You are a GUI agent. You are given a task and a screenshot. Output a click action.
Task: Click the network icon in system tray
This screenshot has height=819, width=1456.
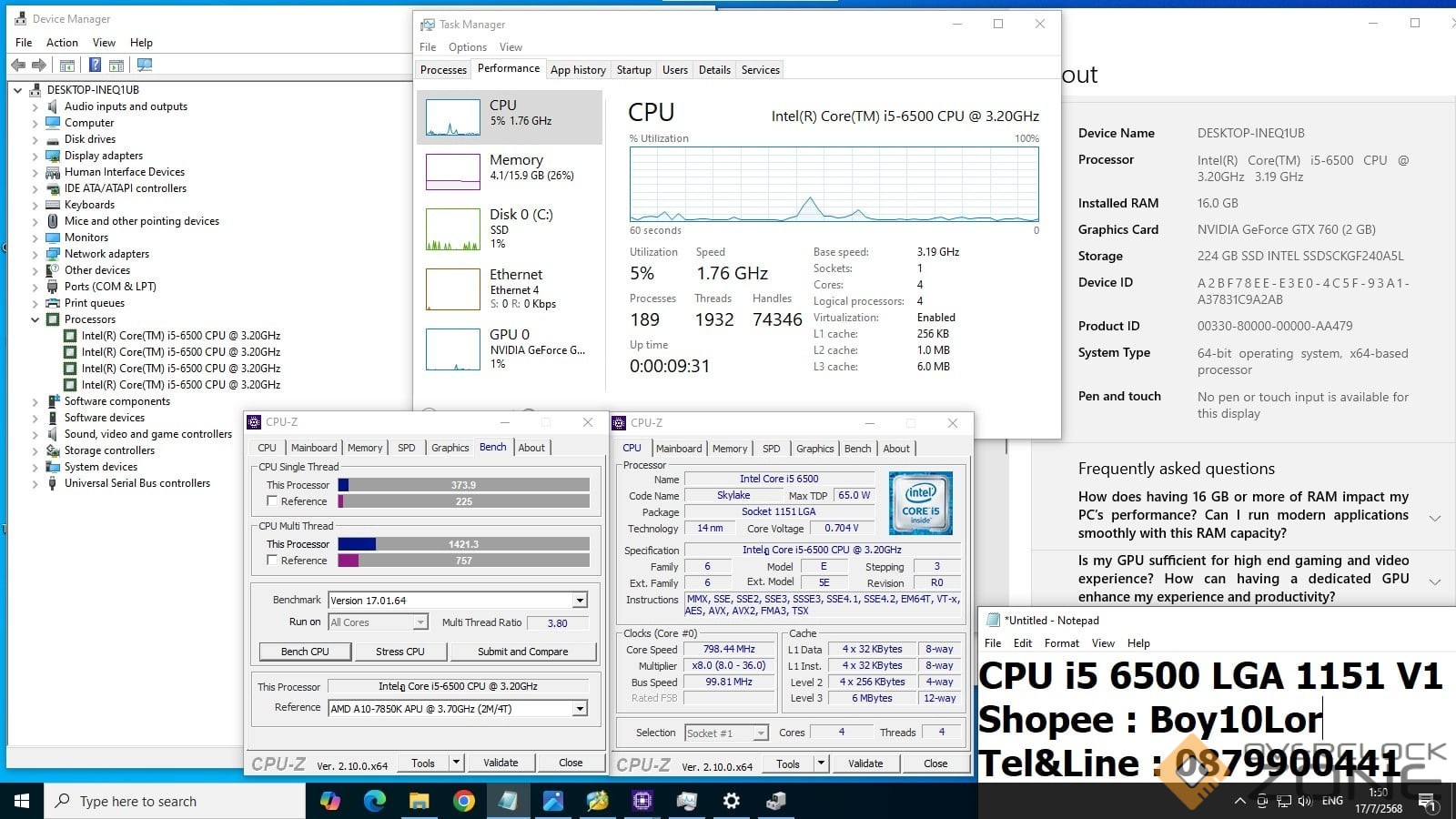(1284, 801)
